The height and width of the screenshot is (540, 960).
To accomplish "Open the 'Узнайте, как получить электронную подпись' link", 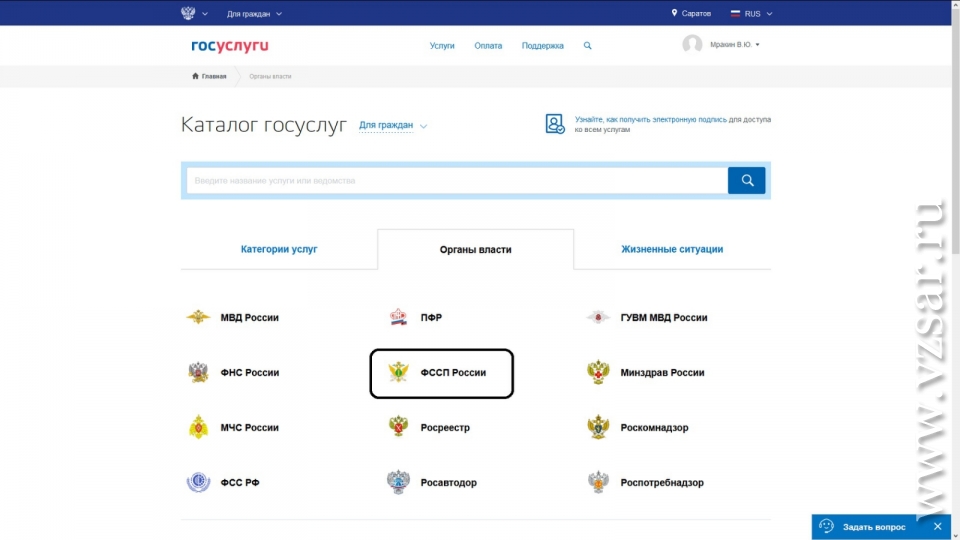I will (650, 119).
